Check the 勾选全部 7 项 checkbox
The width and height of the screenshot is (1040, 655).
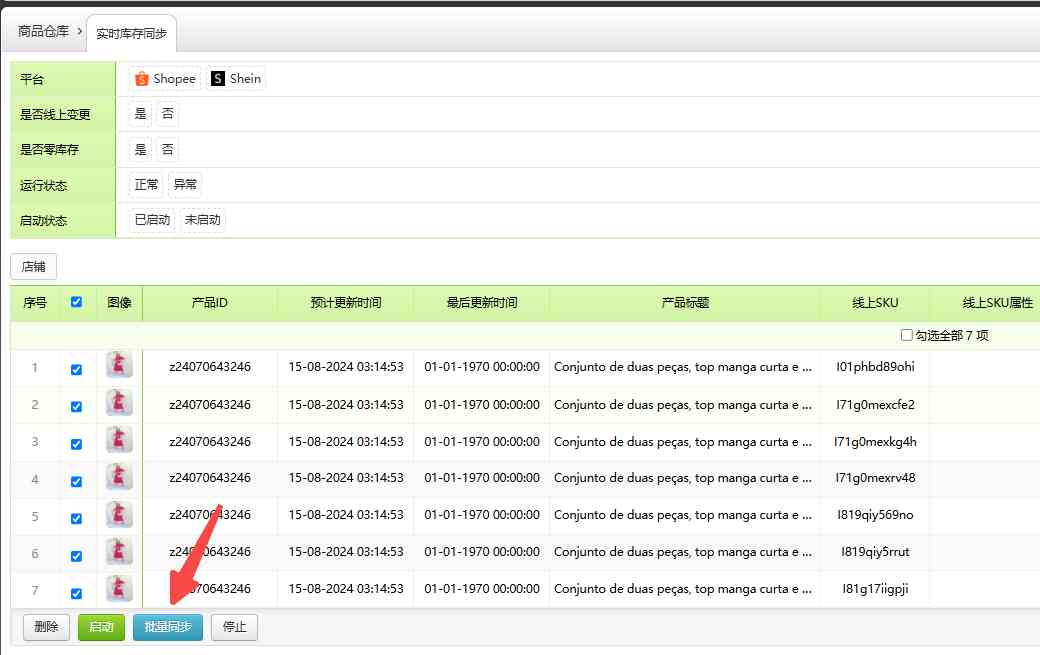906,336
